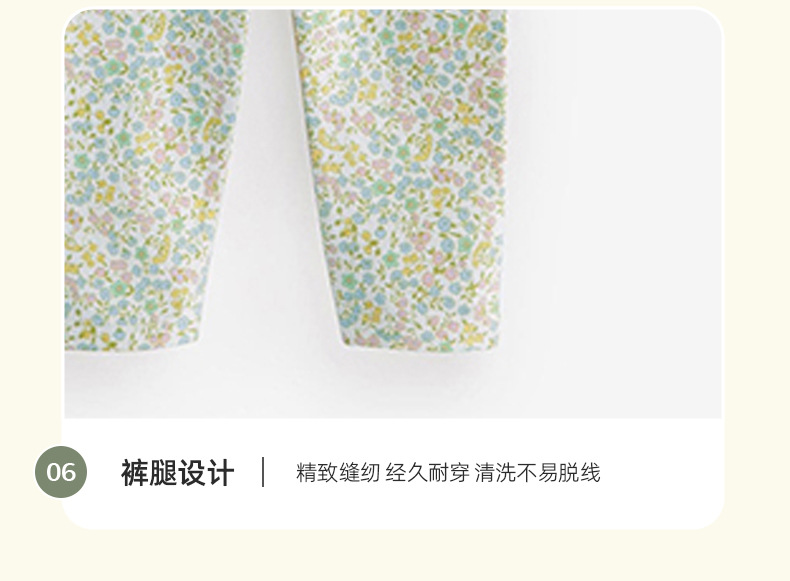Select the 裤腿设计 heading text
This screenshot has width=790, height=581.
tap(177, 473)
